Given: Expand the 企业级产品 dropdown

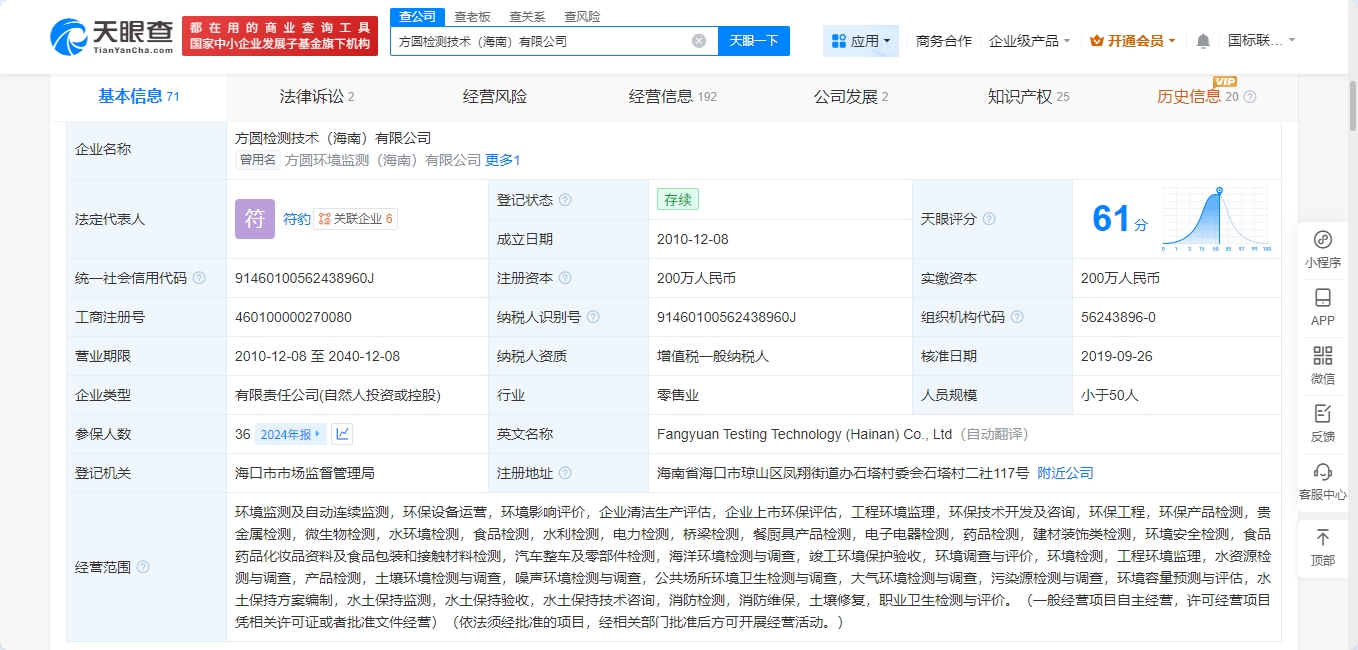Looking at the screenshot, I should coord(1029,41).
